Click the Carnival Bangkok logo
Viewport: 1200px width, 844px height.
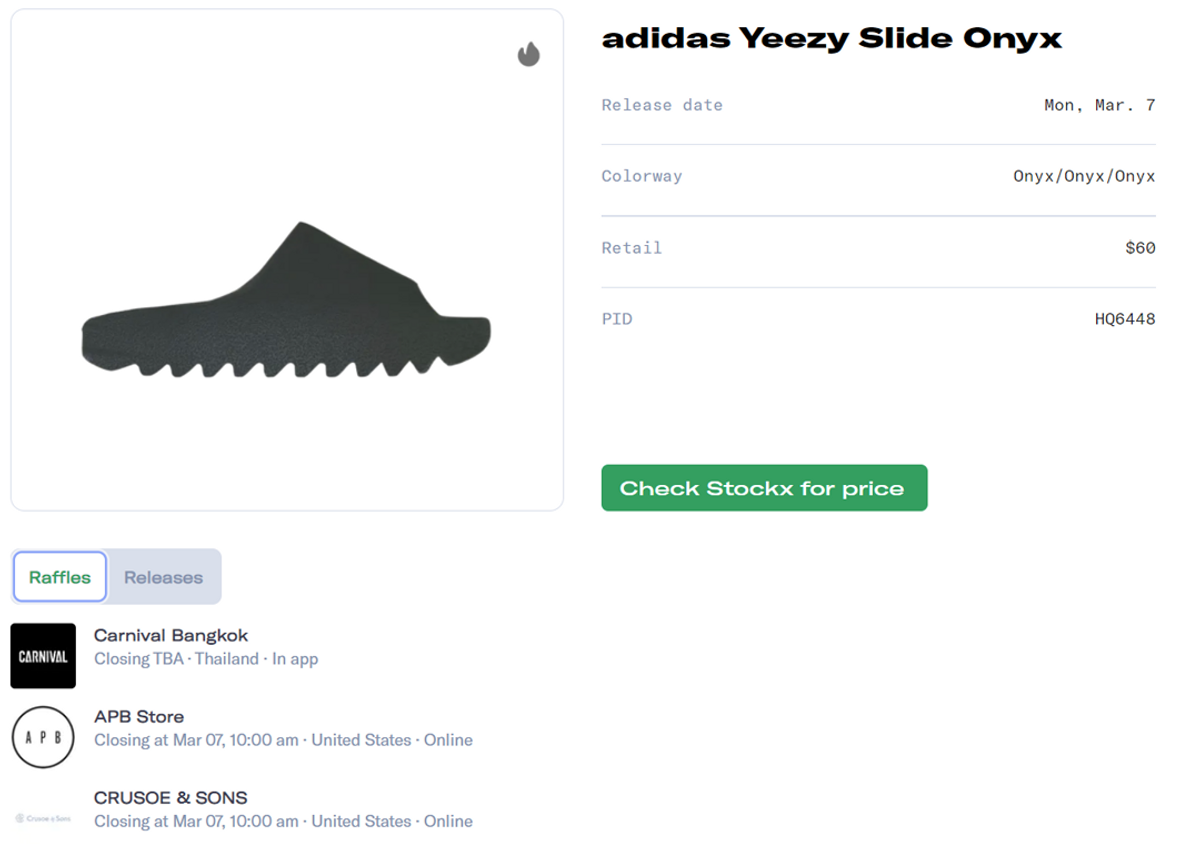(42, 656)
